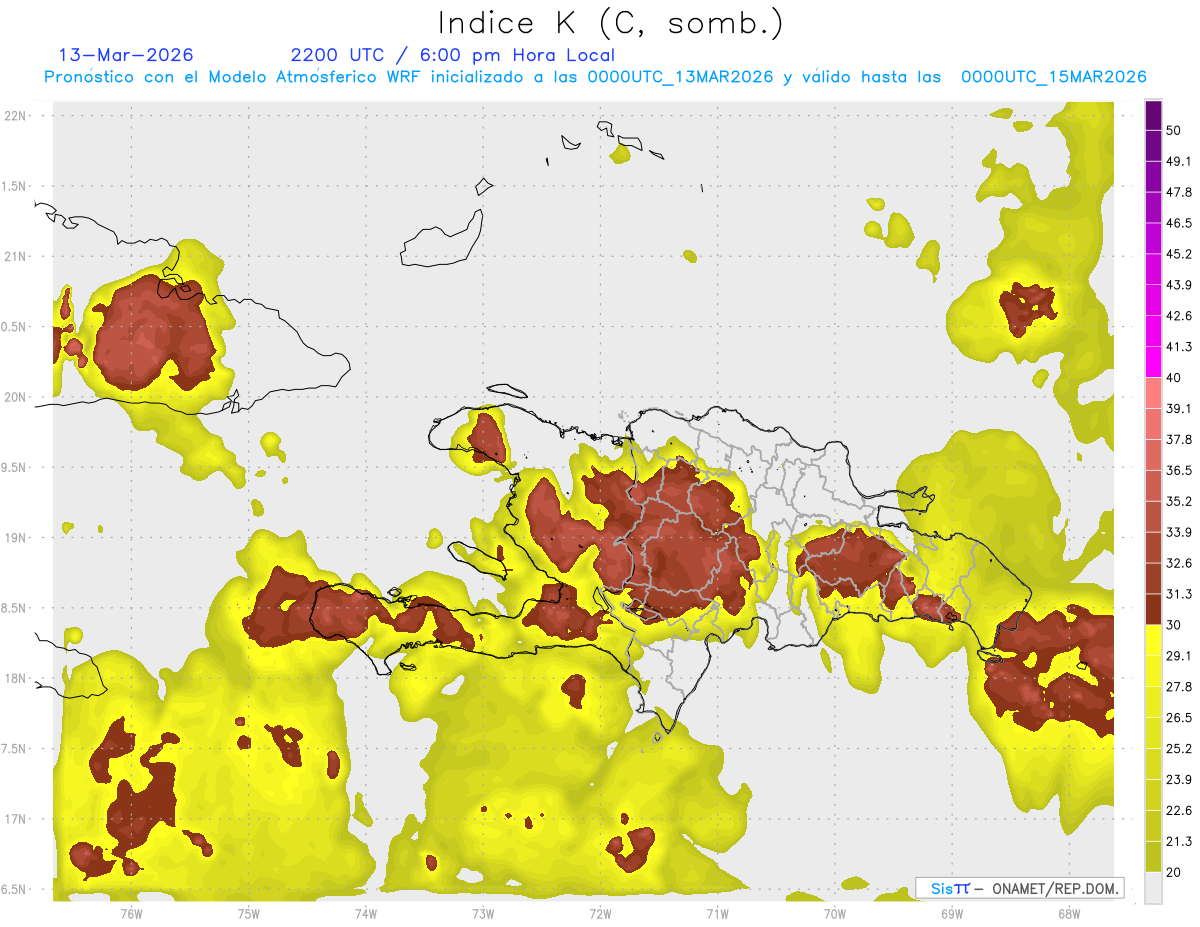Click the "72W" longitude label
The image size is (1200, 927).
(x=600, y=913)
